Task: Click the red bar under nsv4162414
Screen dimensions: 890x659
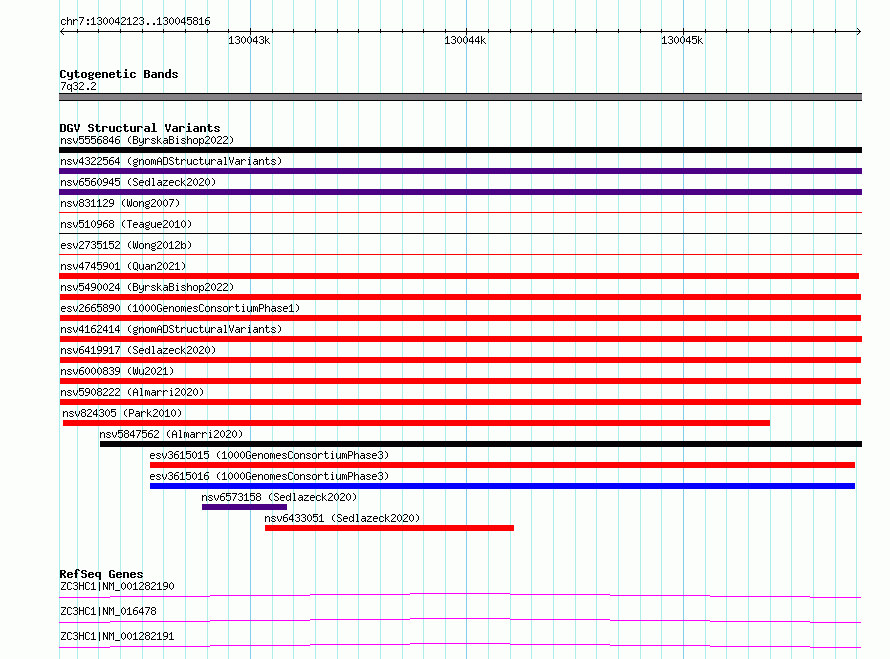Action: [x=460, y=339]
